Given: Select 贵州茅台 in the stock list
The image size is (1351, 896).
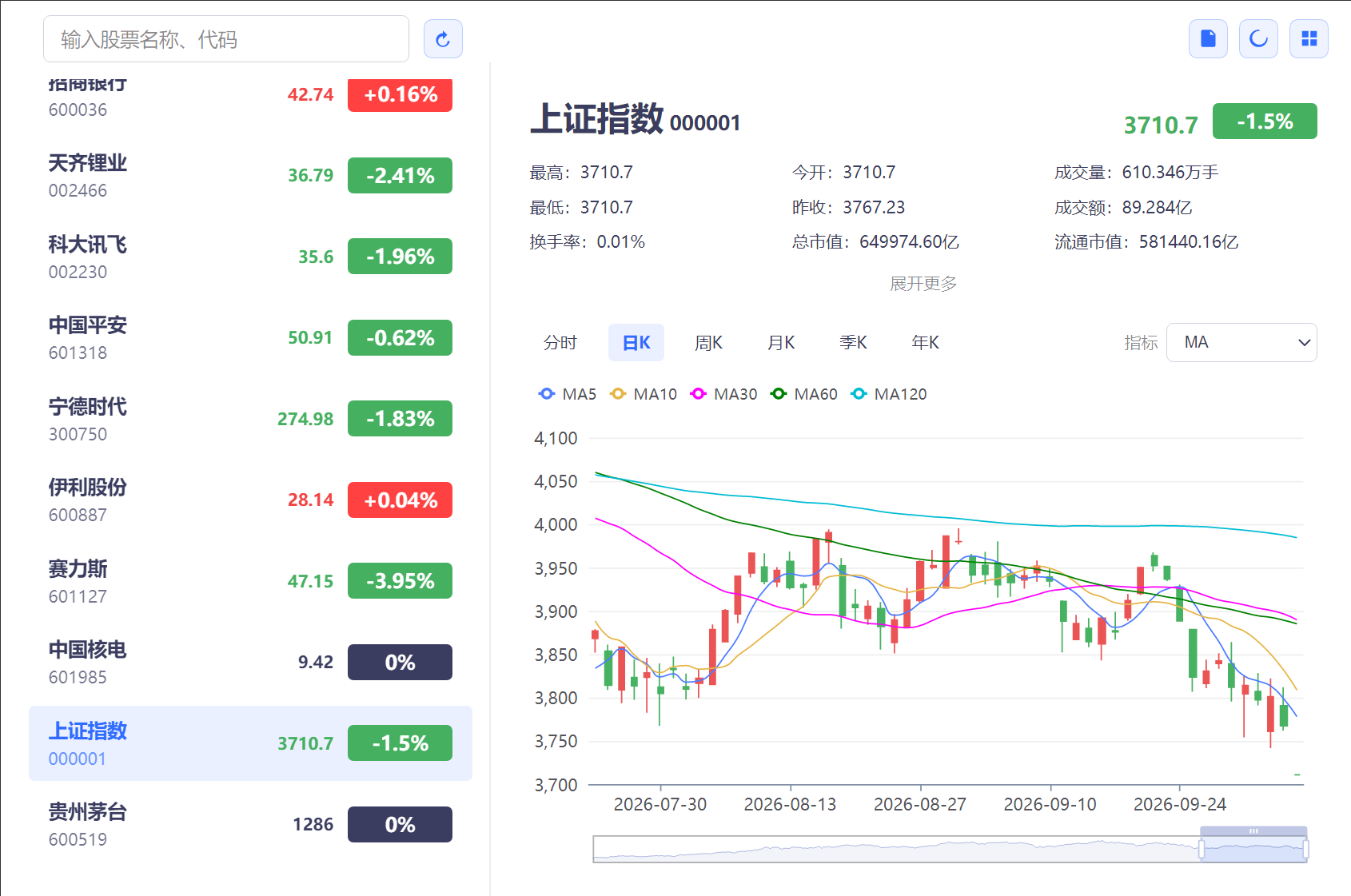Looking at the screenshot, I should [x=250, y=825].
